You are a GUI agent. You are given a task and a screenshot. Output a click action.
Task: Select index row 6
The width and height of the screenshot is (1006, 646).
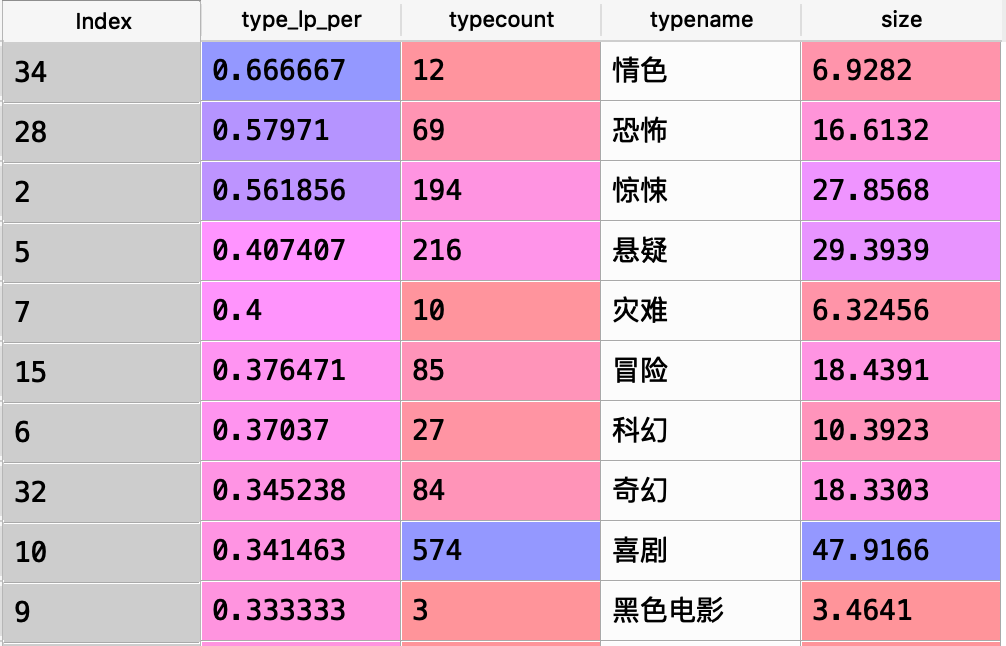click(101, 431)
